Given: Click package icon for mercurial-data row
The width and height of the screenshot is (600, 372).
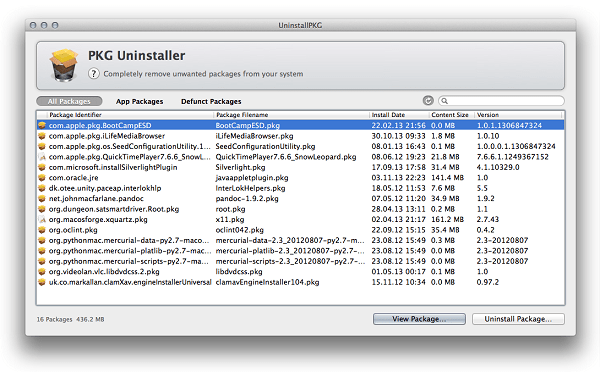Looking at the screenshot, I should [x=42, y=240].
